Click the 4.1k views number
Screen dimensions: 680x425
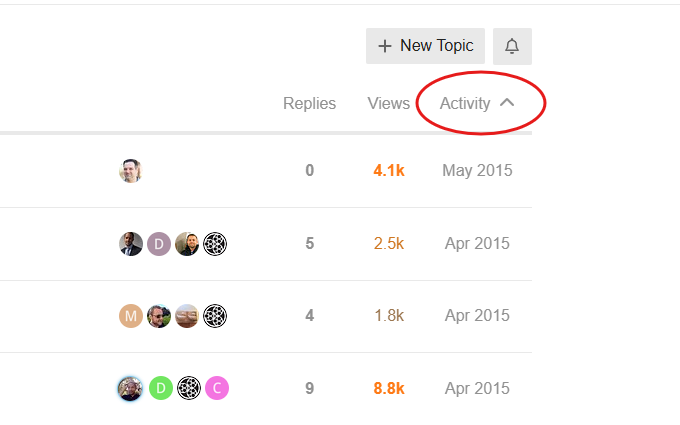[x=388, y=171]
